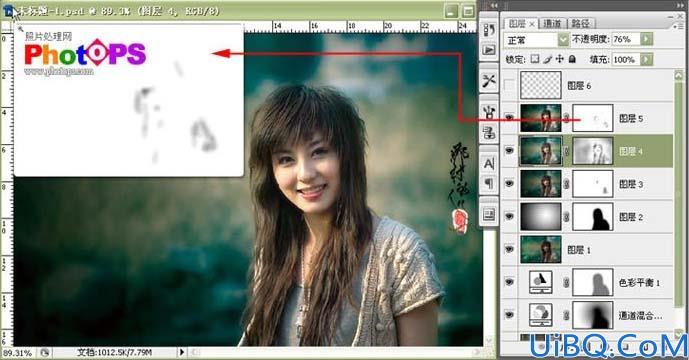Image resolution: width=689 pixels, height=360 pixels.
Task: Click the zoom percentage field 89.31%
Action: [x=18, y=353]
